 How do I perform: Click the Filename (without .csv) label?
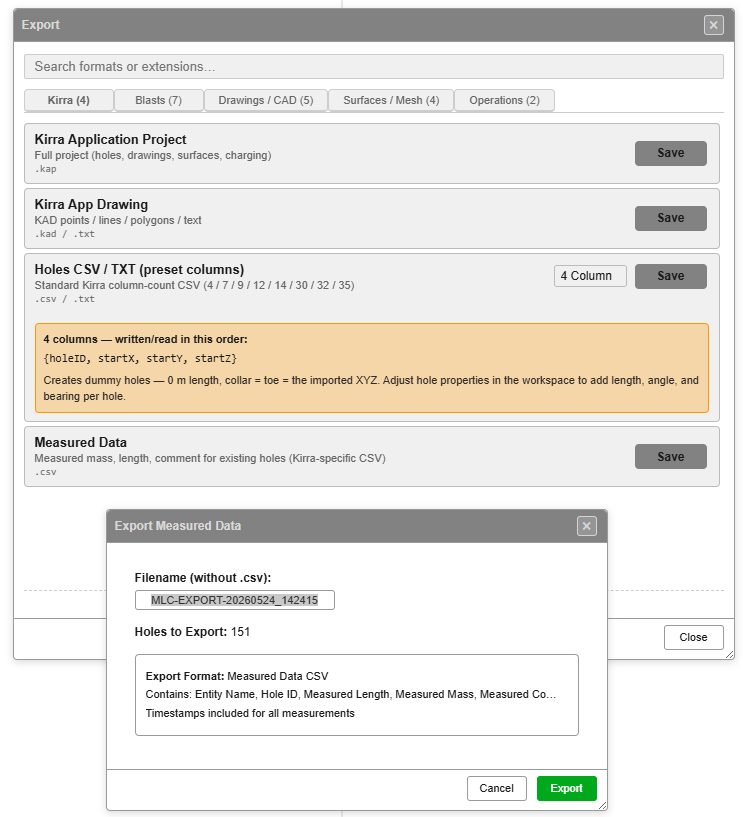tap(203, 578)
